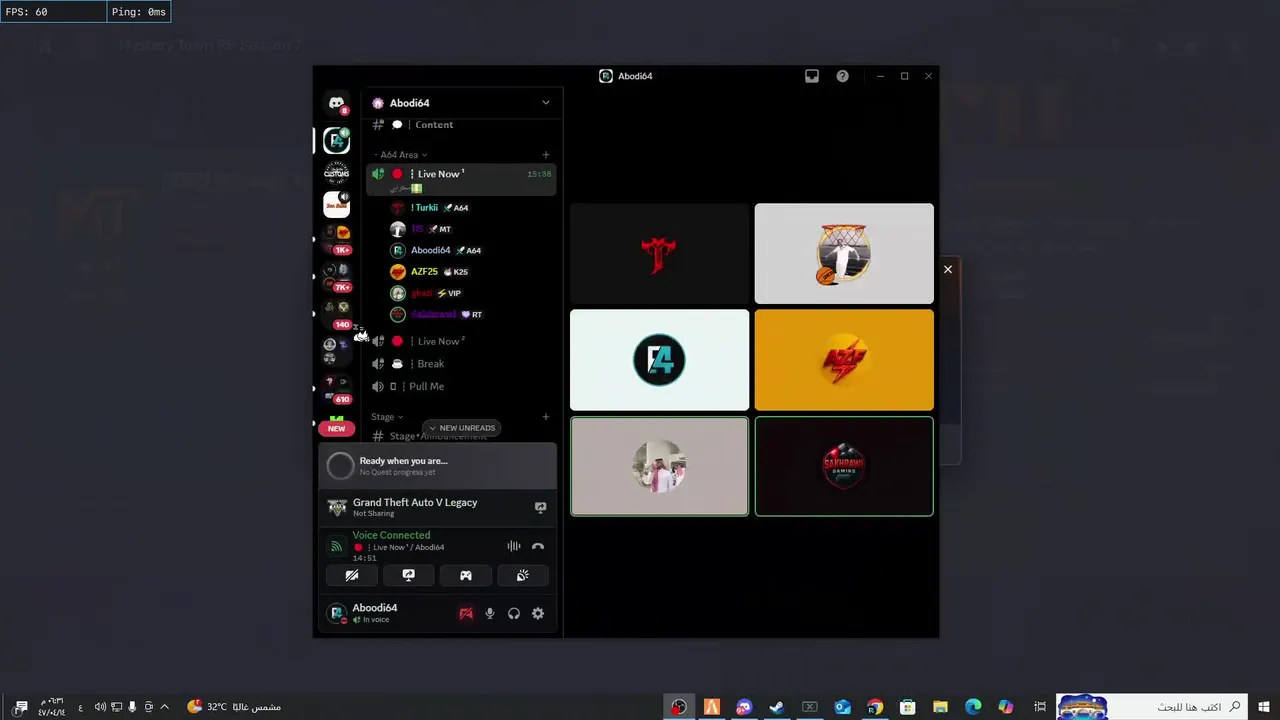Screen dimensions: 1280x720
Task: Select the F4 server icon in sidebar
Action: click(x=337, y=140)
